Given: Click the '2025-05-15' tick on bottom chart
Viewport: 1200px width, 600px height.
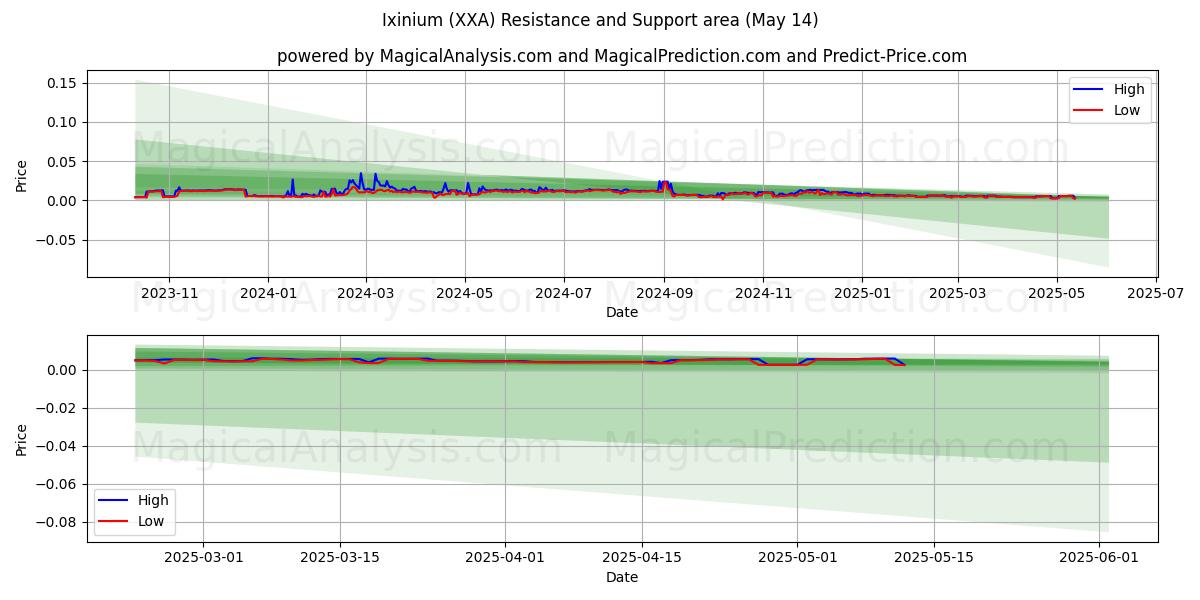Looking at the screenshot, I should pos(935,558).
